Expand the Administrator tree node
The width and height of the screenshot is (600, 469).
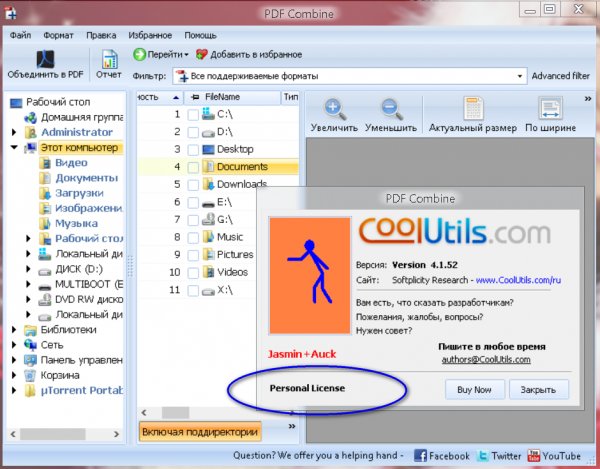[x=14, y=132]
